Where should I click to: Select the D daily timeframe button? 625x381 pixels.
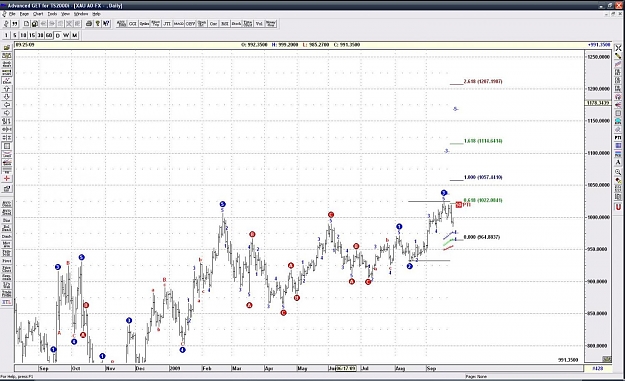(57, 35)
